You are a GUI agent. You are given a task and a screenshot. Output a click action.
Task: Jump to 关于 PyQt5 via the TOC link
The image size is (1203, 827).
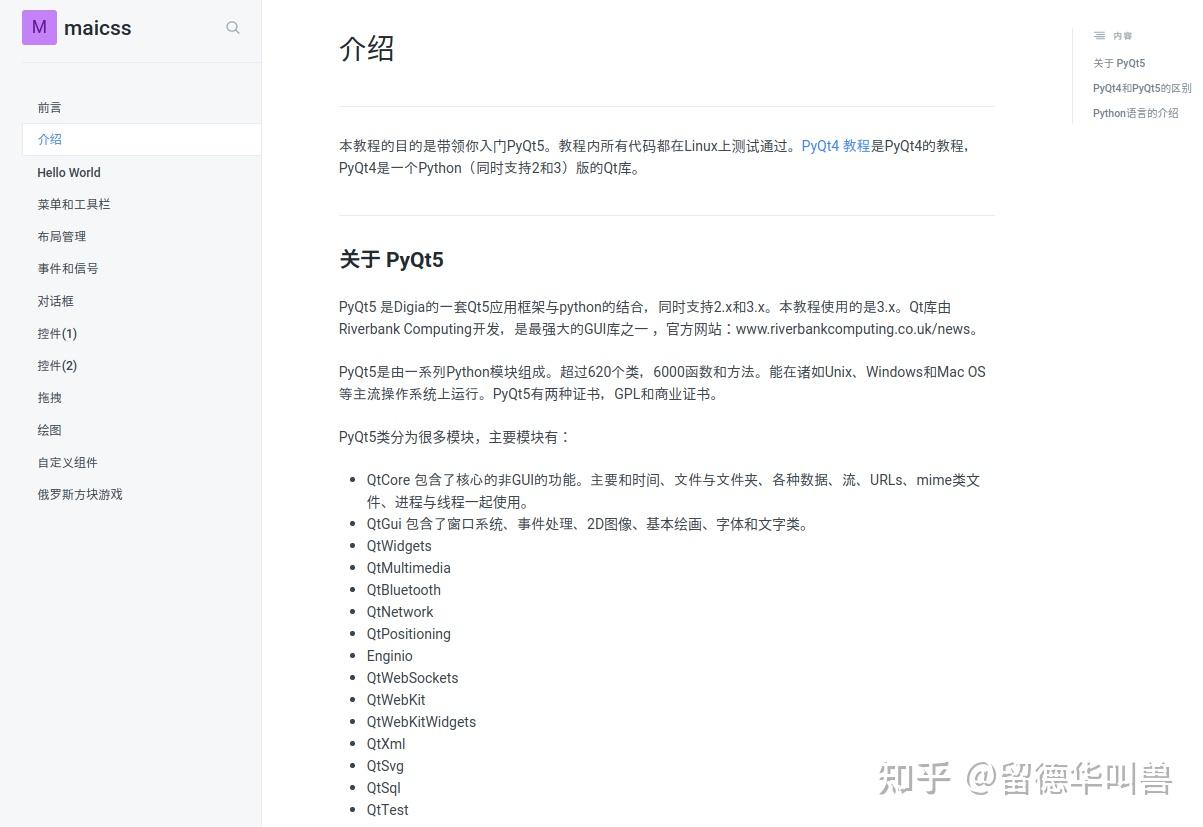1119,63
